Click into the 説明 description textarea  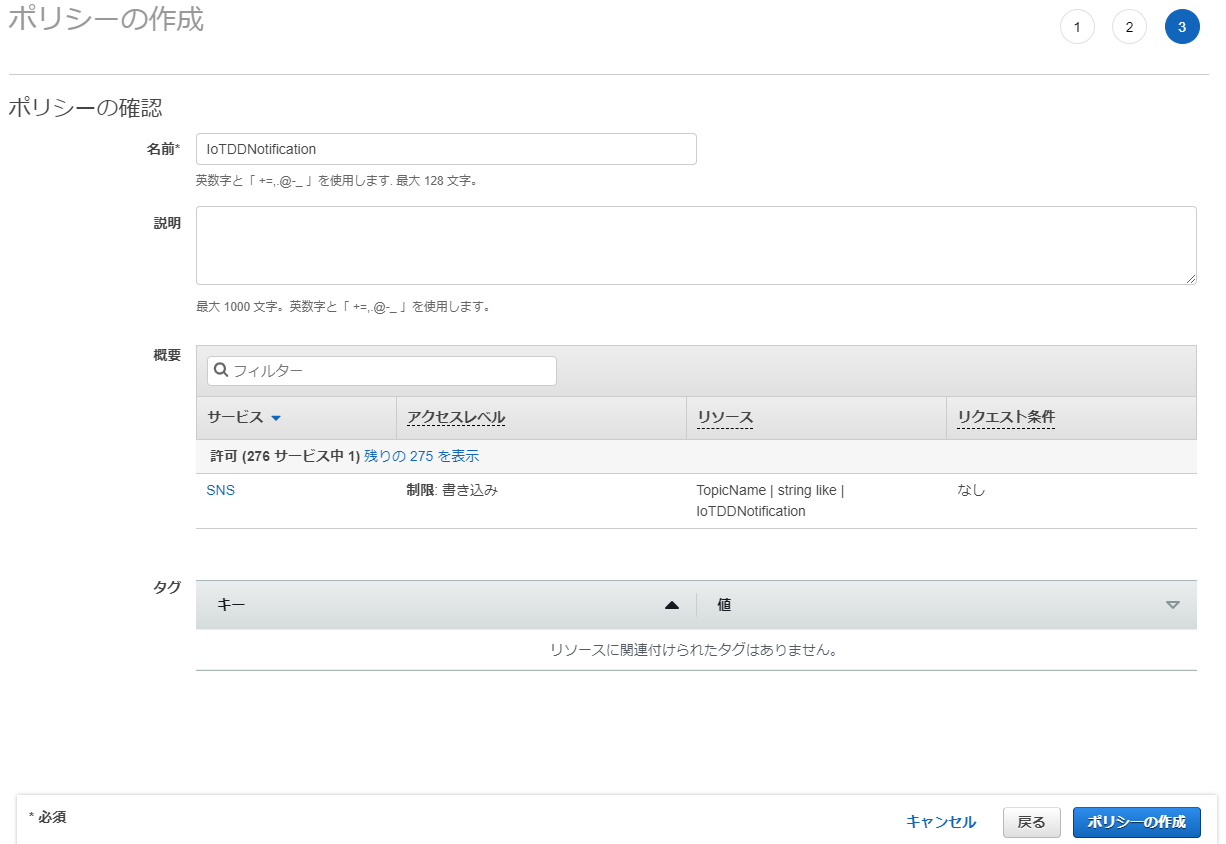(696, 245)
